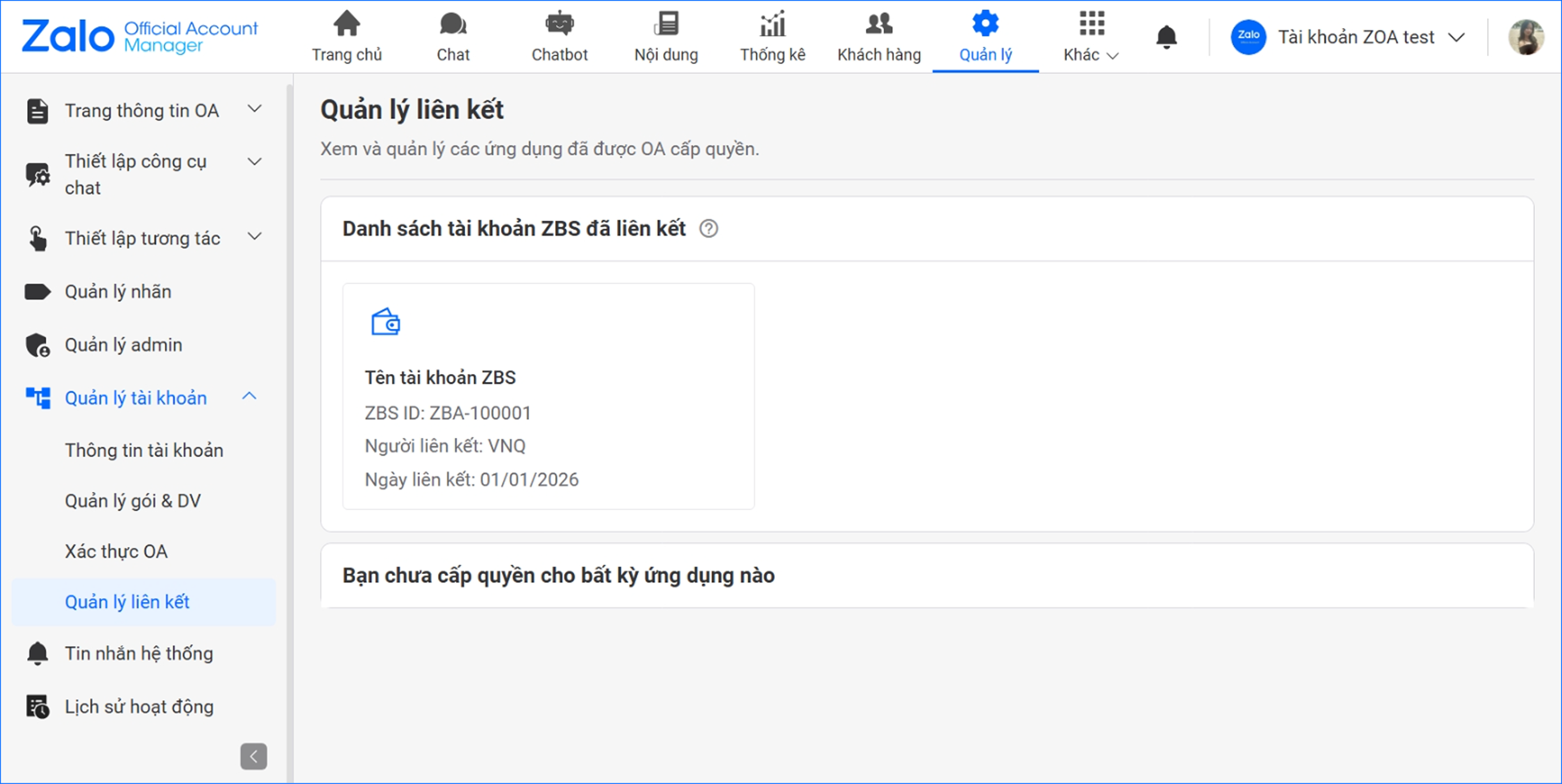Open the Chatbot robot icon
The height and width of the screenshot is (784, 1562).
click(559, 24)
